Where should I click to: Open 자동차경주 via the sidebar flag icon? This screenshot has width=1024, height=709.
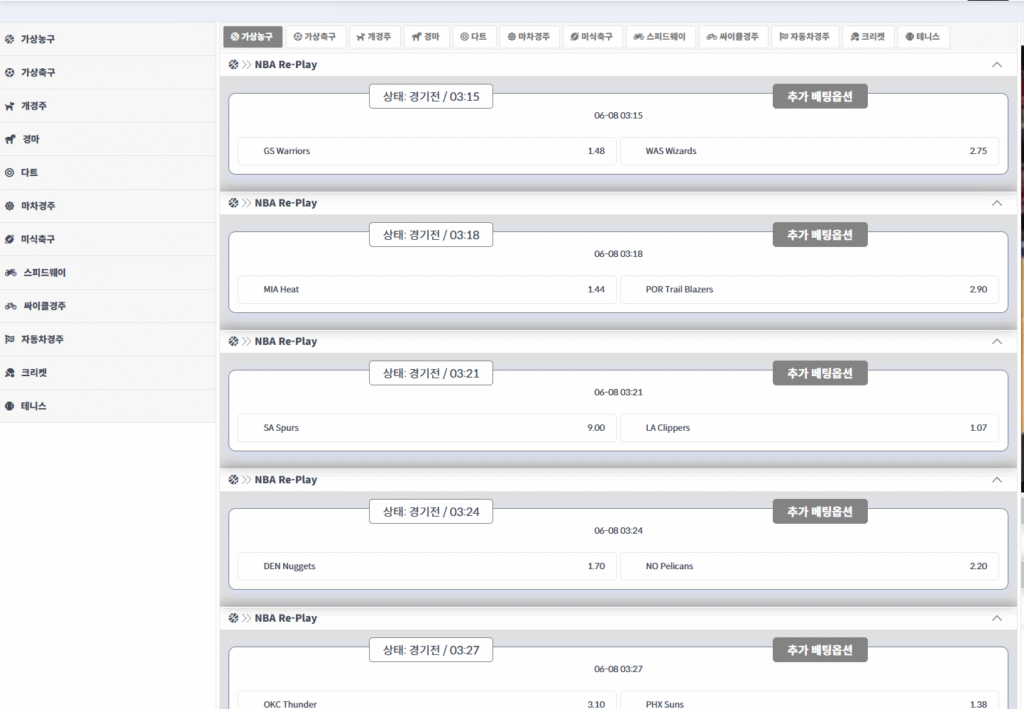pos(9,339)
